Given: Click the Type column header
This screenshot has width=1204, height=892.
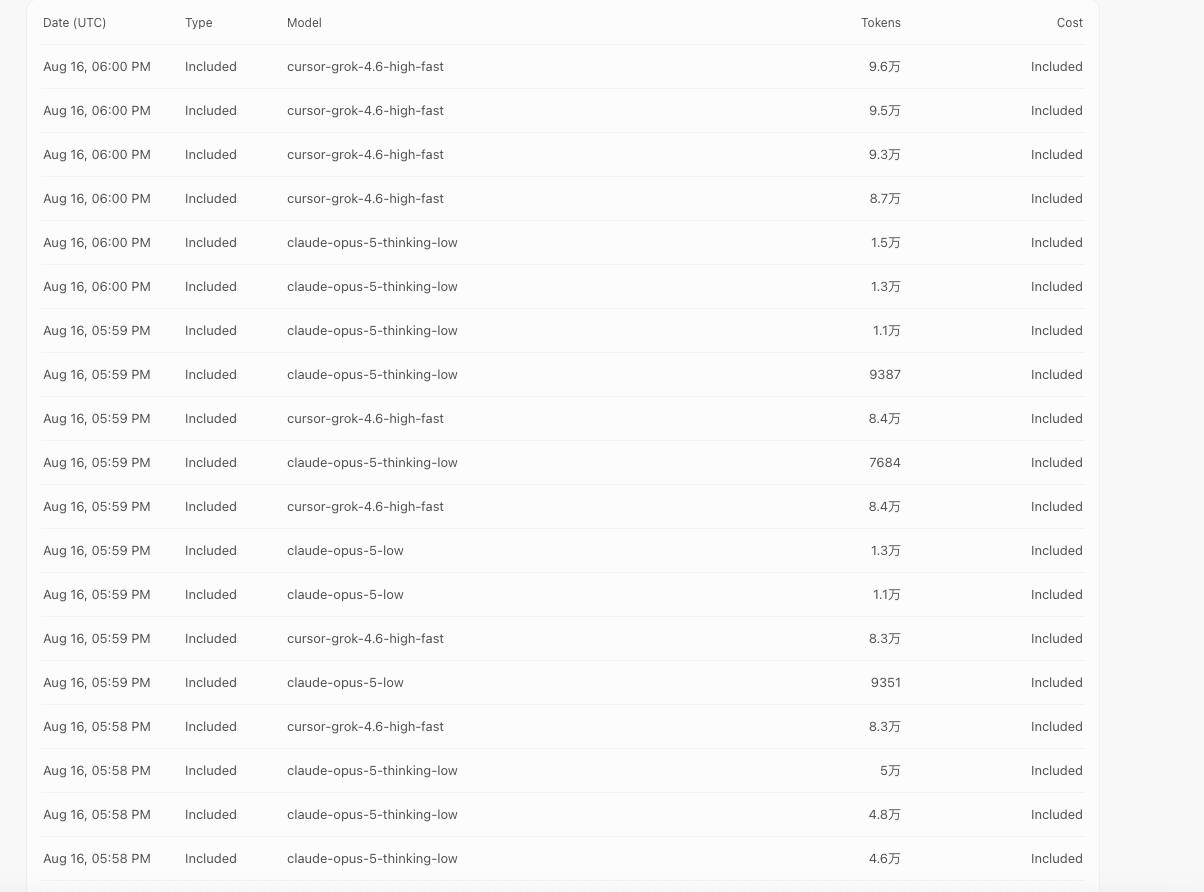Looking at the screenshot, I should [x=199, y=22].
